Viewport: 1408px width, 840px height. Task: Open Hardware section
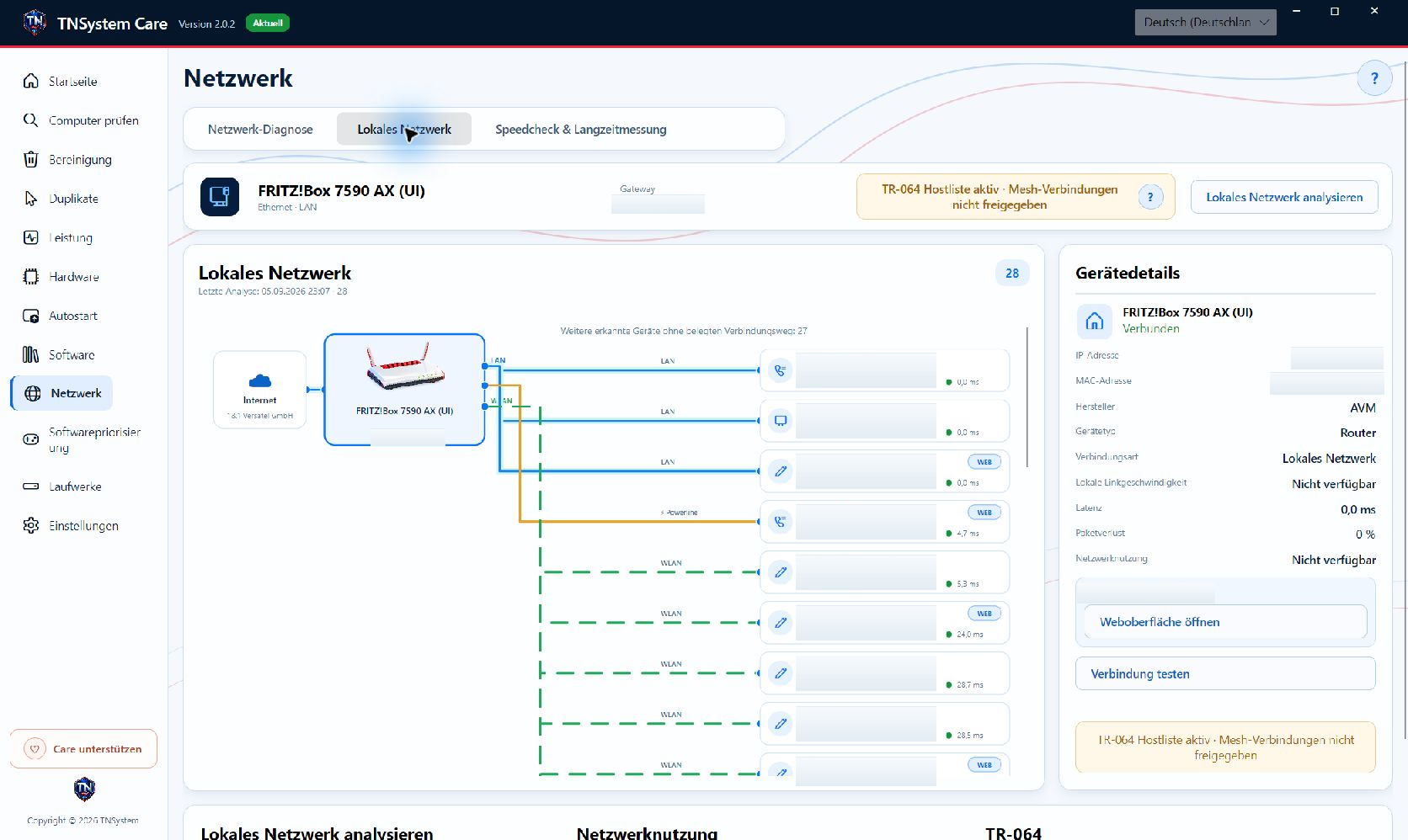click(61, 277)
